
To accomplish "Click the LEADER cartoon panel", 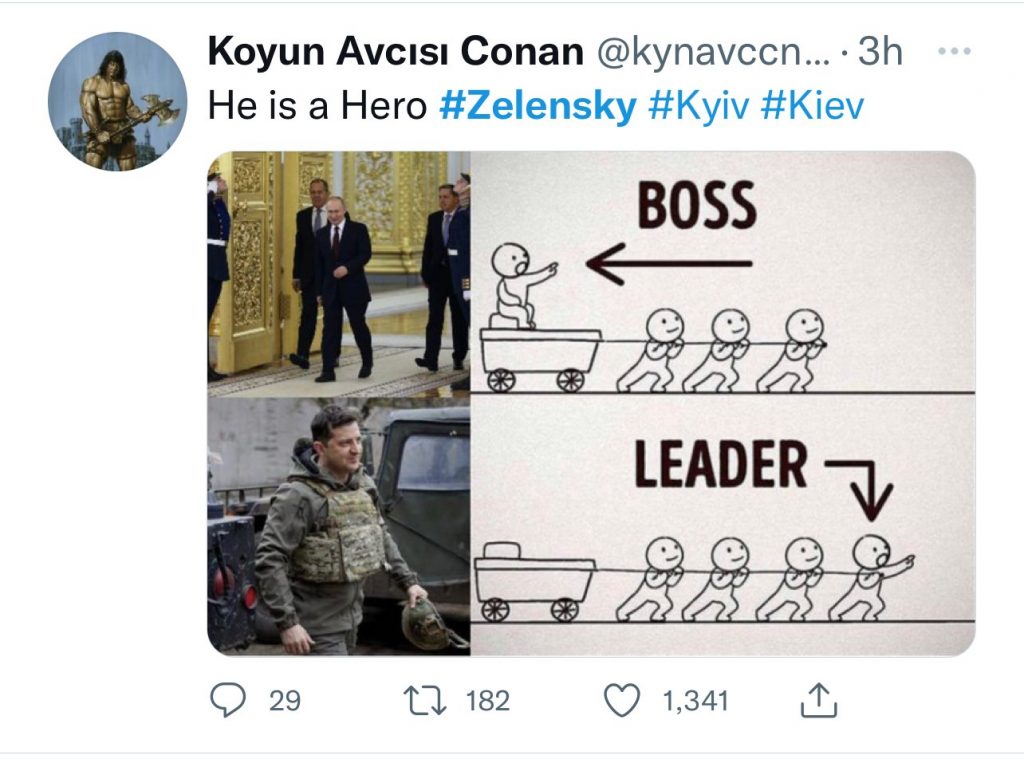I will 722,526.
